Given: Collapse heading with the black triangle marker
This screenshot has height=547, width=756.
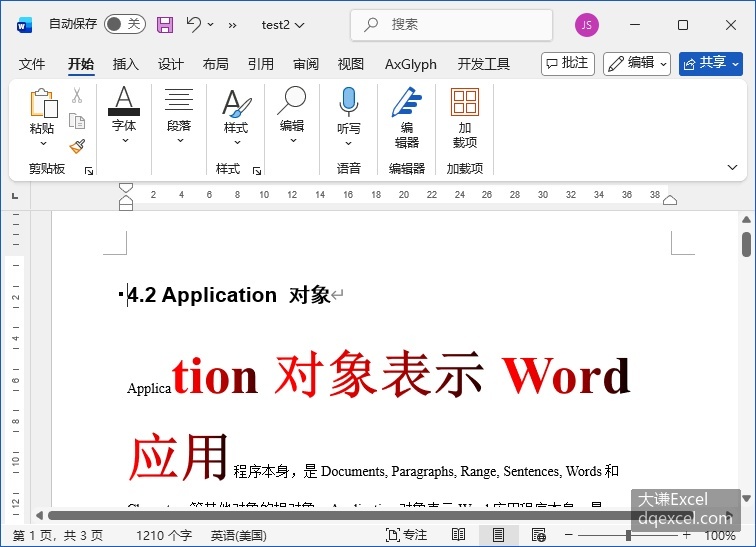Looking at the screenshot, I should point(121,293).
